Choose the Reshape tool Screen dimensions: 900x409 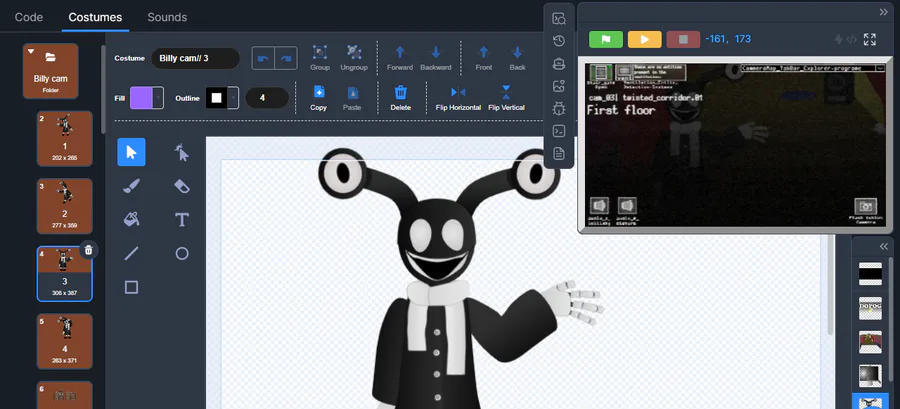(x=182, y=152)
